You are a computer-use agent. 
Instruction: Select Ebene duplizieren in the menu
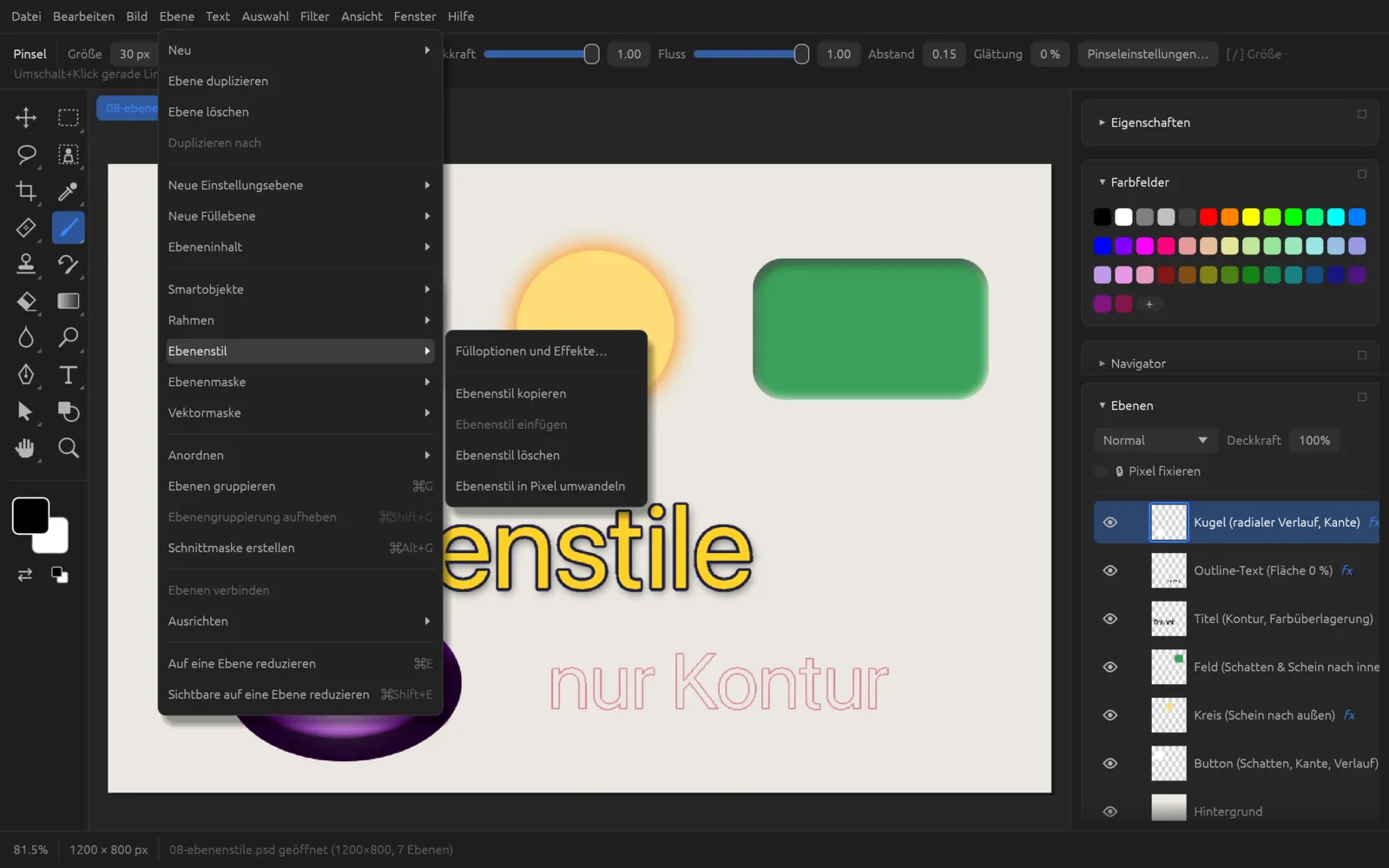click(x=300, y=81)
